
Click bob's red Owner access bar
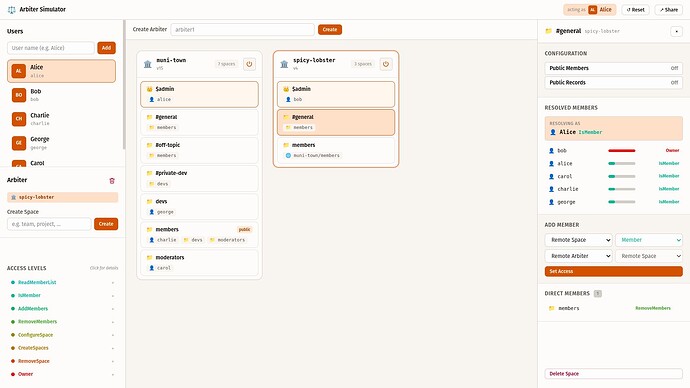pyautogui.click(x=621, y=150)
